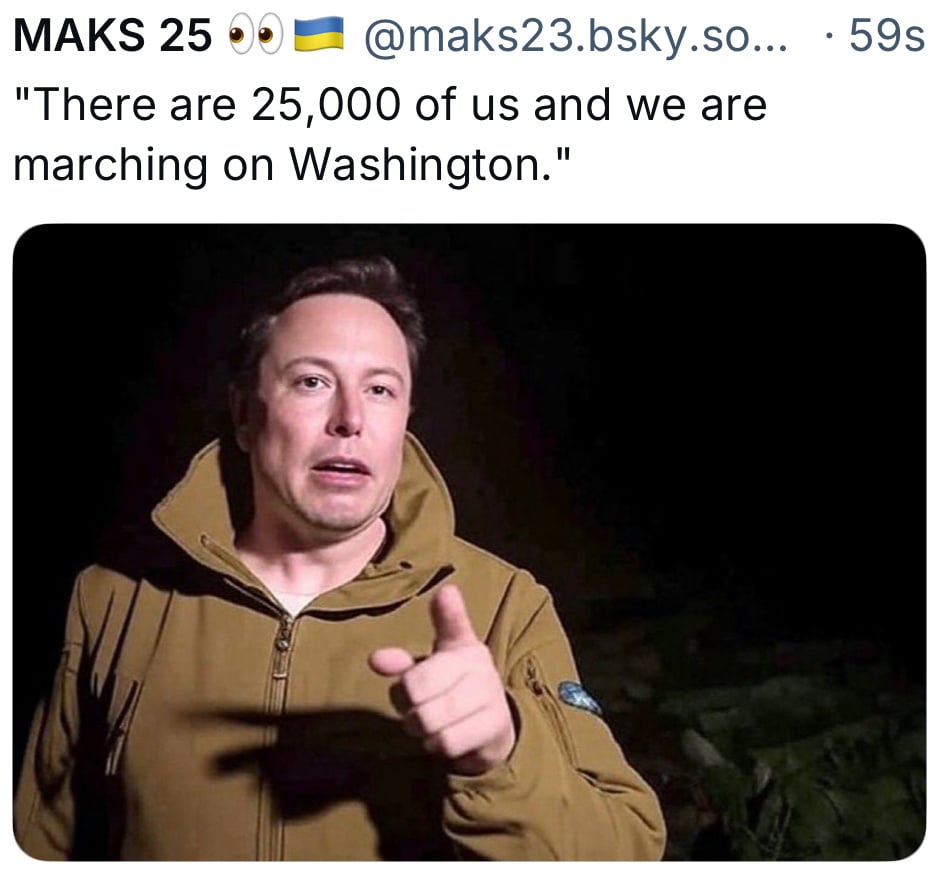The height and width of the screenshot is (877, 942).
Task: Click the eyes emoji beside MAKS 25
Action: tap(255, 35)
